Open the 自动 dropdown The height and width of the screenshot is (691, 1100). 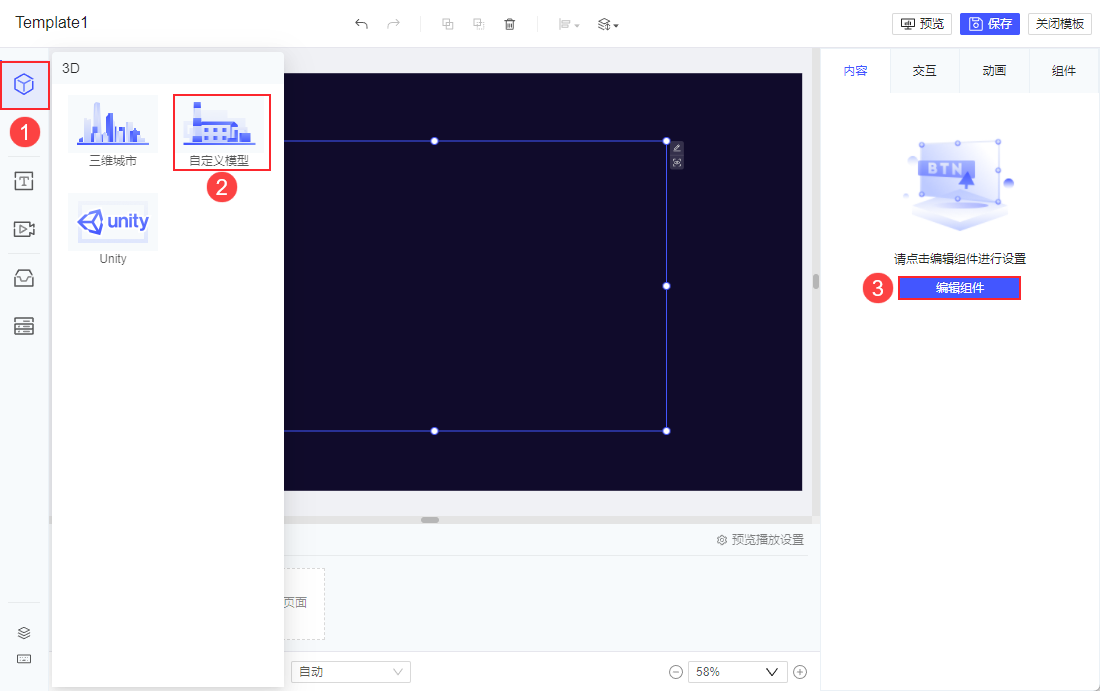350,672
